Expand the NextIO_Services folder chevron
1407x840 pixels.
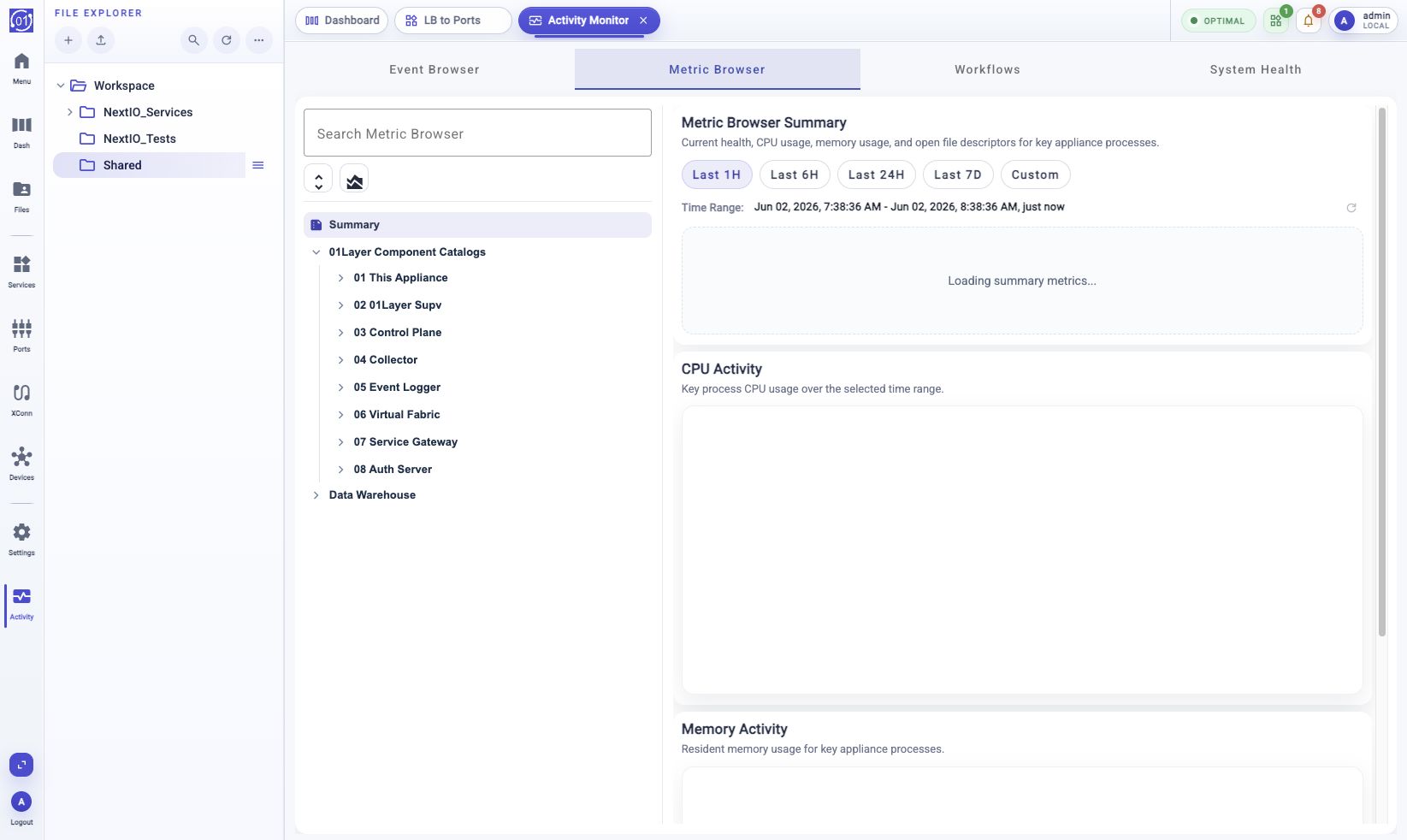coord(70,112)
